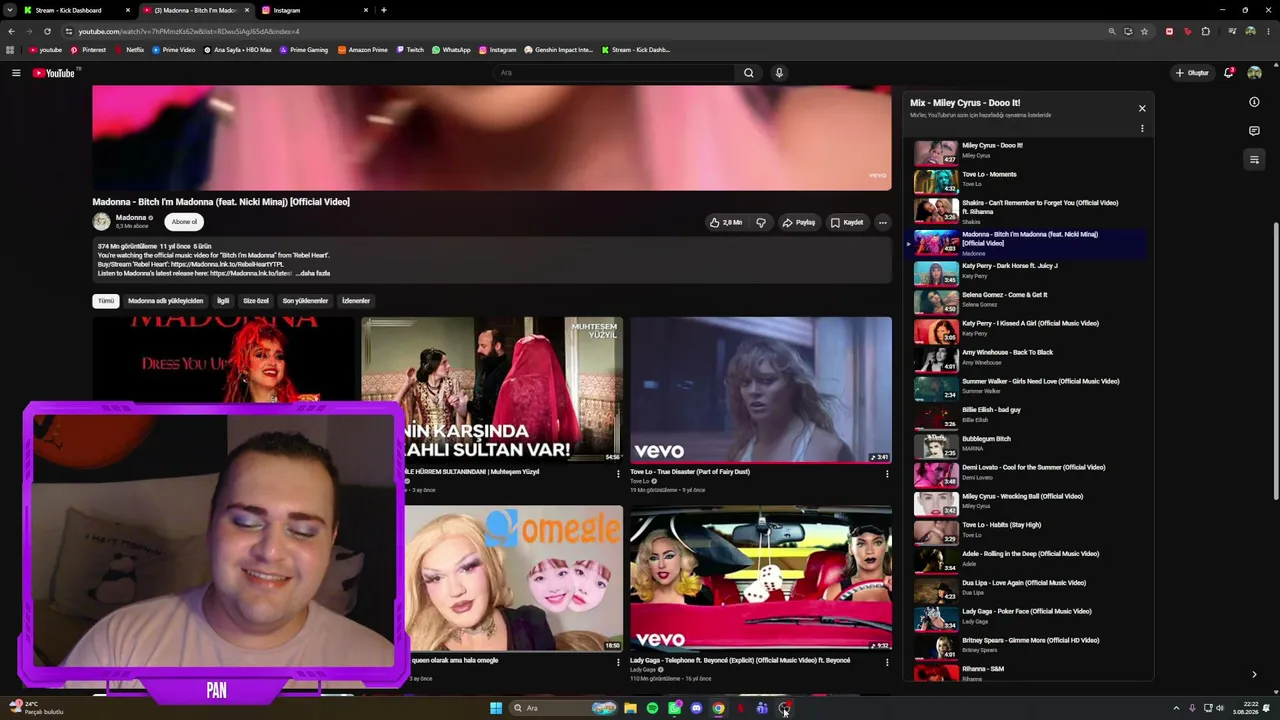Select Son yüklenenler filter chip

point(305,301)
